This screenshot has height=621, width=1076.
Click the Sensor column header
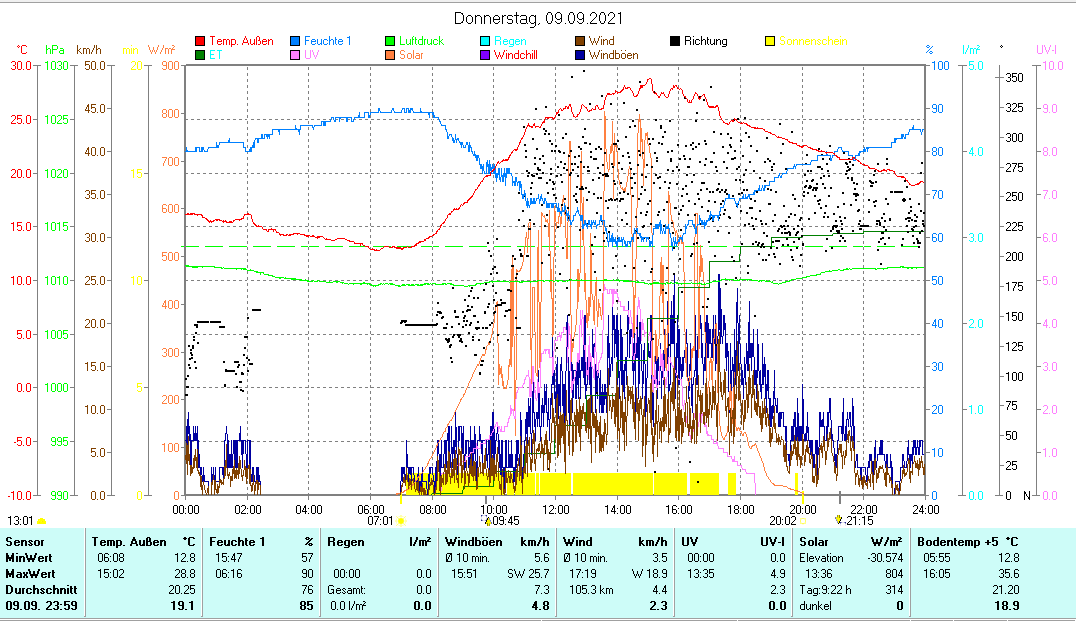[25, 542]
